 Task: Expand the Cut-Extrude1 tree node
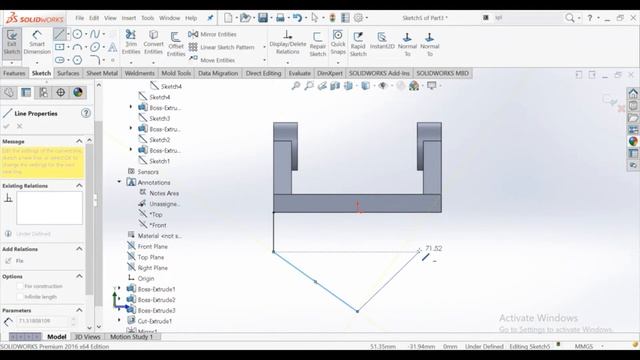(x=119, y=321)
